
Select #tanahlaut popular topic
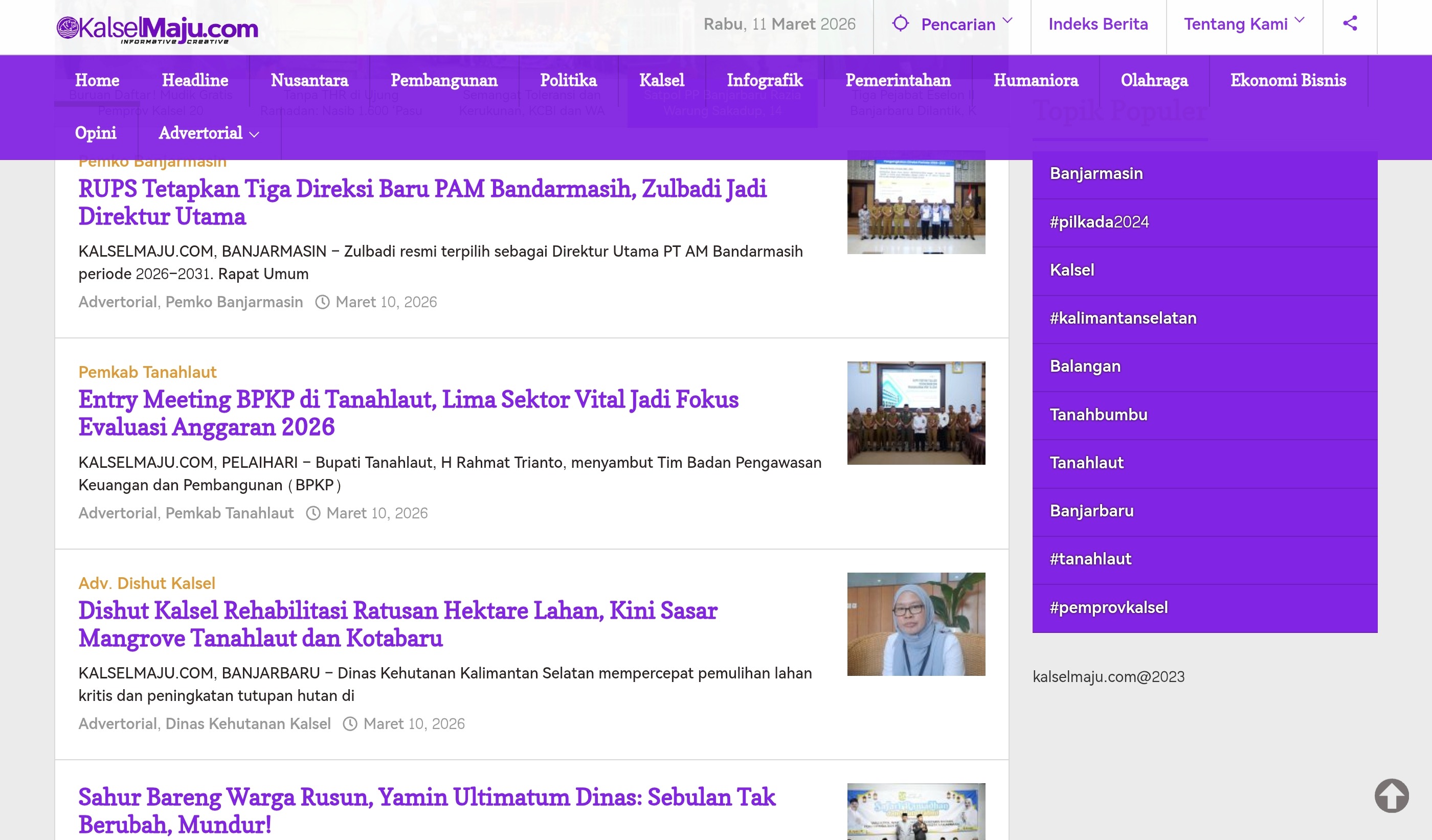coord(1205,560)
